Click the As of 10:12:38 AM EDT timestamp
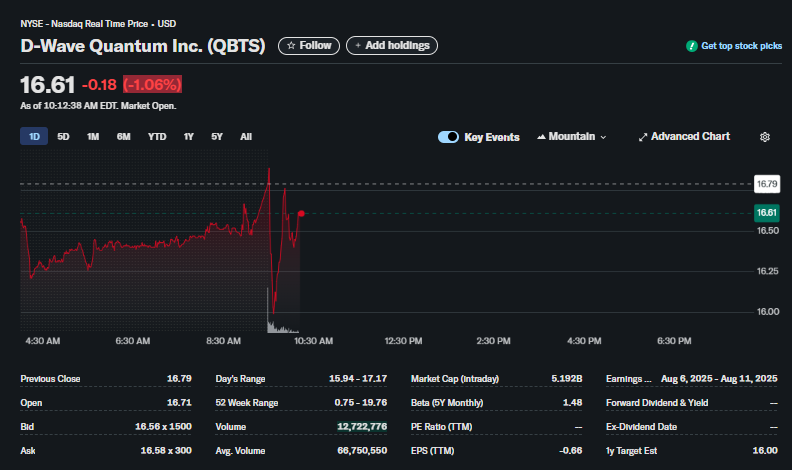792x470 pixels. click(x=98, y=106)
